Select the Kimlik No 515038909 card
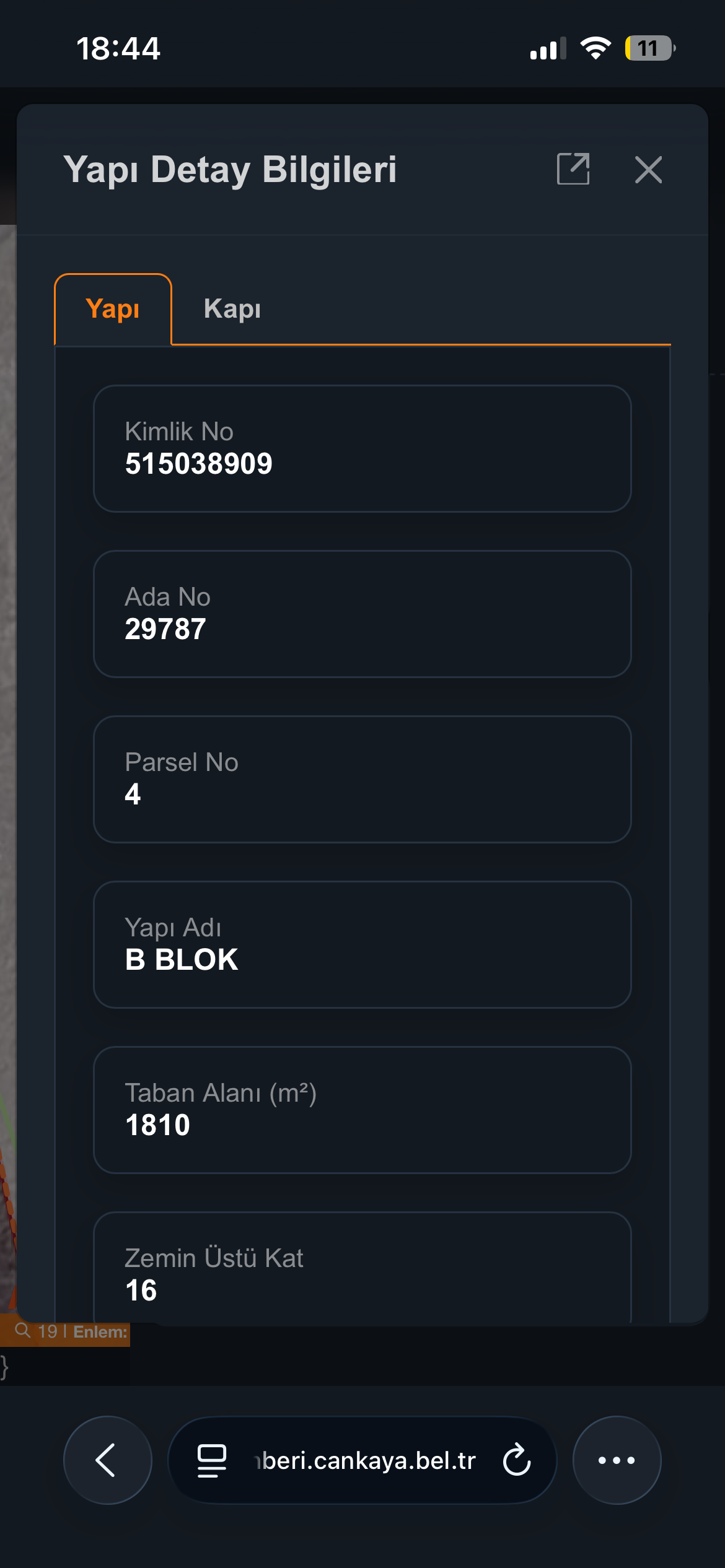Image resolution: width=725 pixels, height=1568 pixels. (x=362, y=448)
